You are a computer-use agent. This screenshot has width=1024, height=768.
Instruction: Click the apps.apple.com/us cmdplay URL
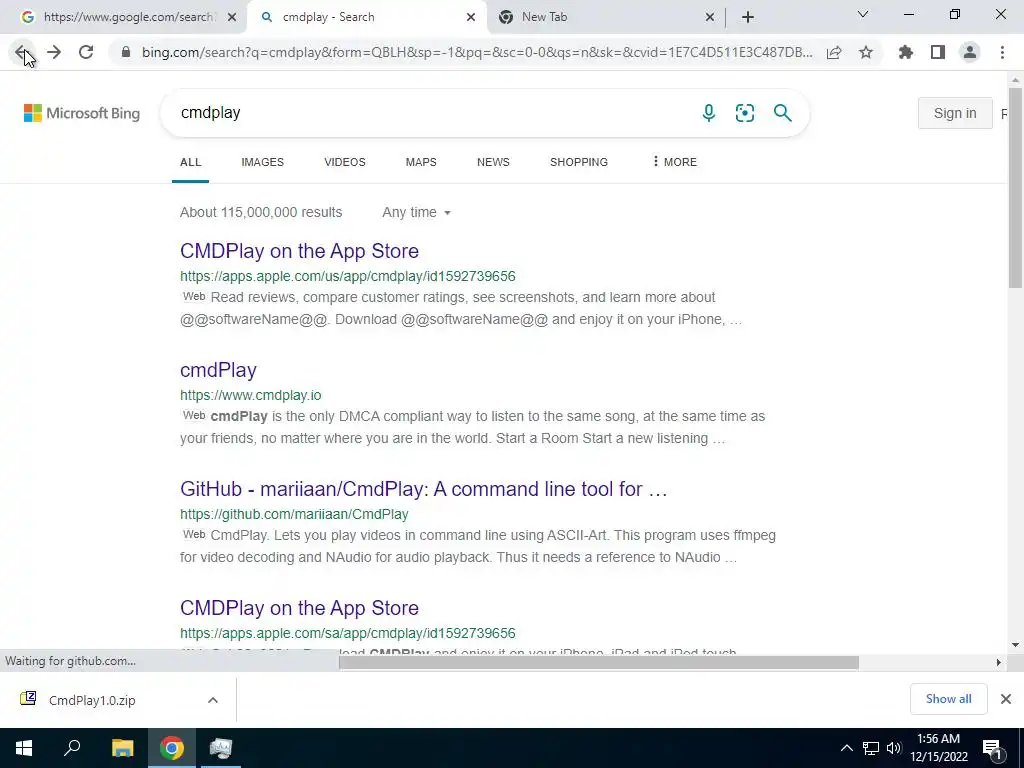coord(348,276)
